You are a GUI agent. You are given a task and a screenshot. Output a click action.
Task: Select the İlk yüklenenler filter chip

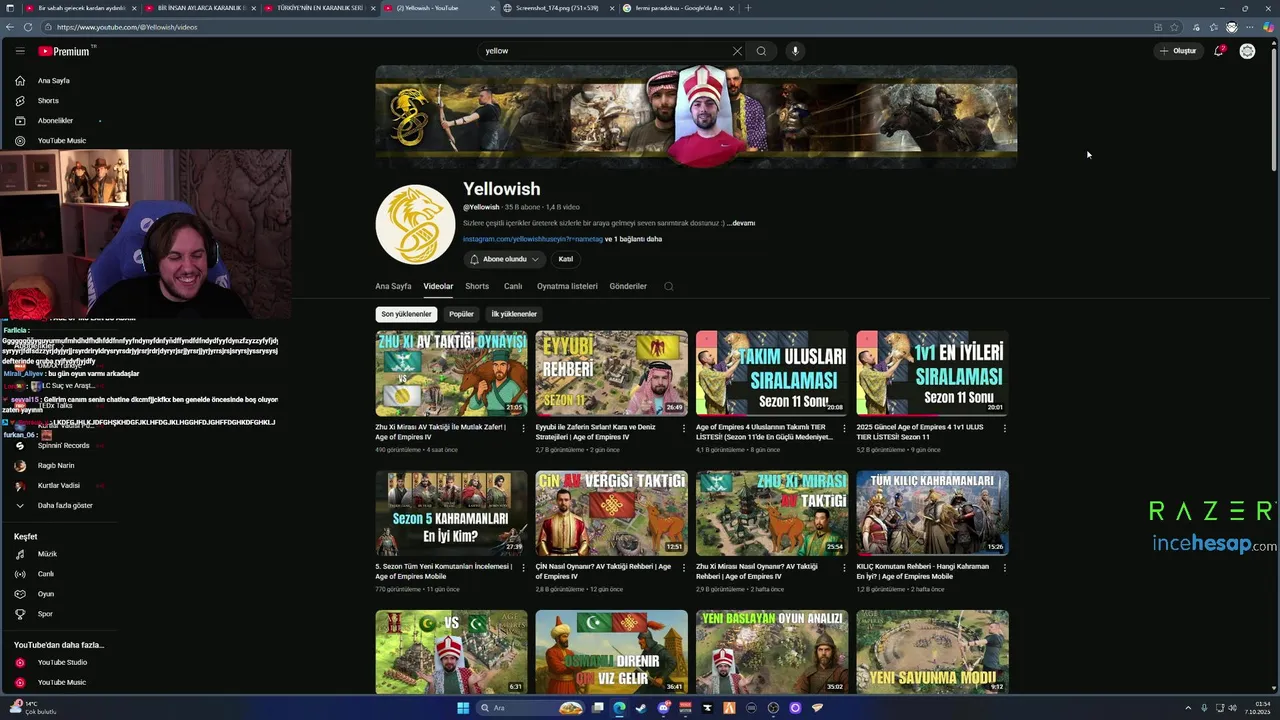point(514,314)
